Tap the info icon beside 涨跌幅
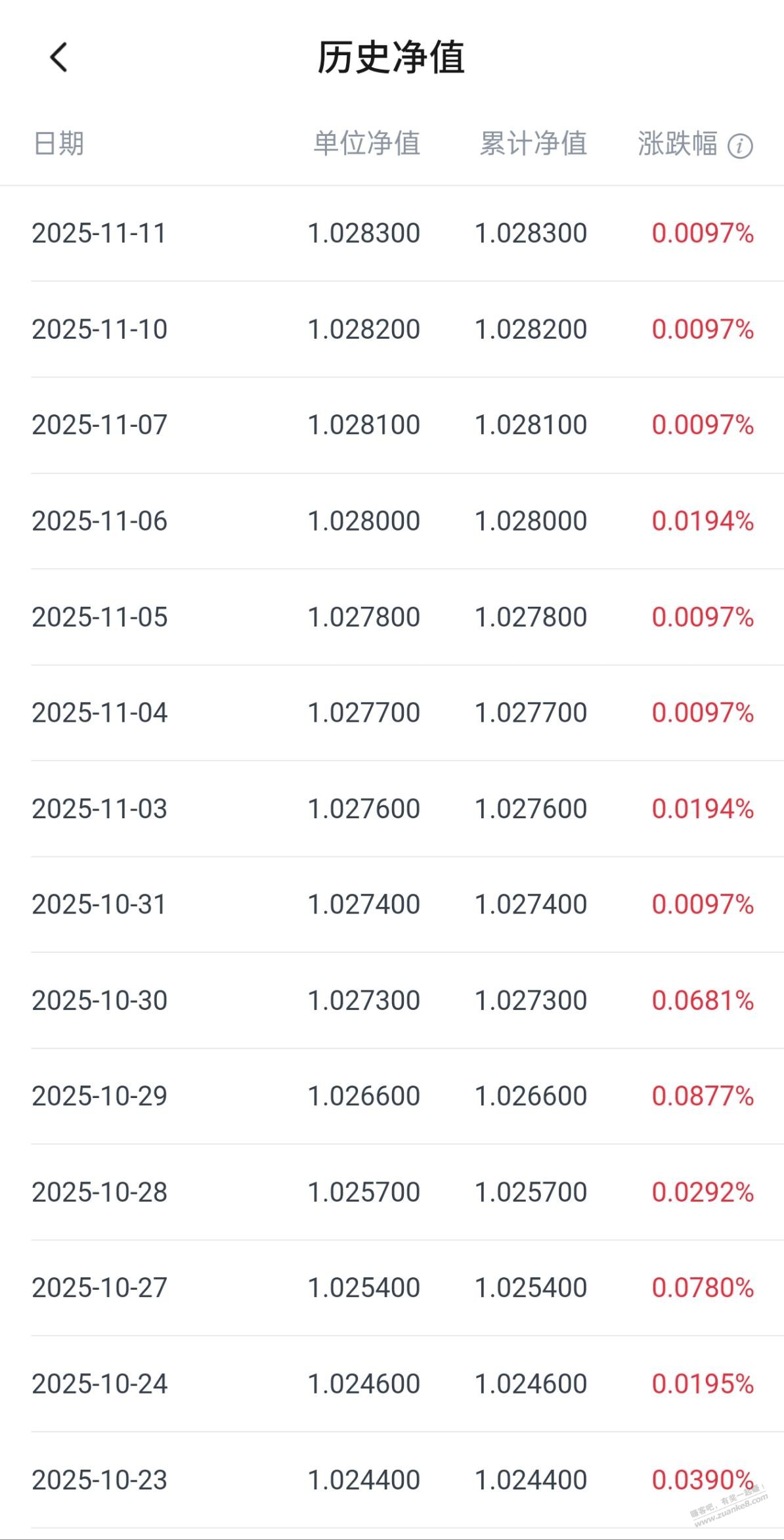 pyautogui.click(x=740, y=145)
